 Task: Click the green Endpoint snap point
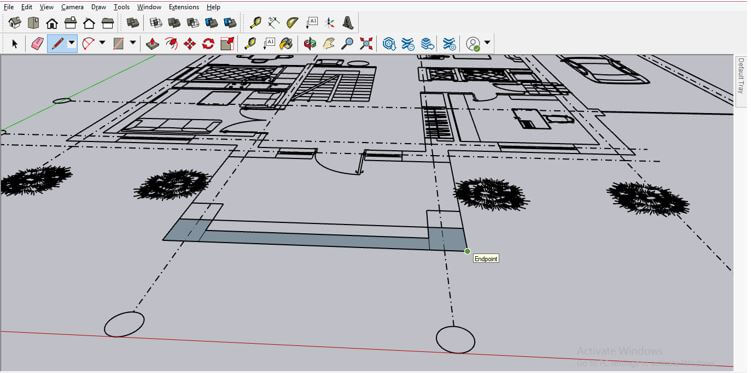coord(467,251)
